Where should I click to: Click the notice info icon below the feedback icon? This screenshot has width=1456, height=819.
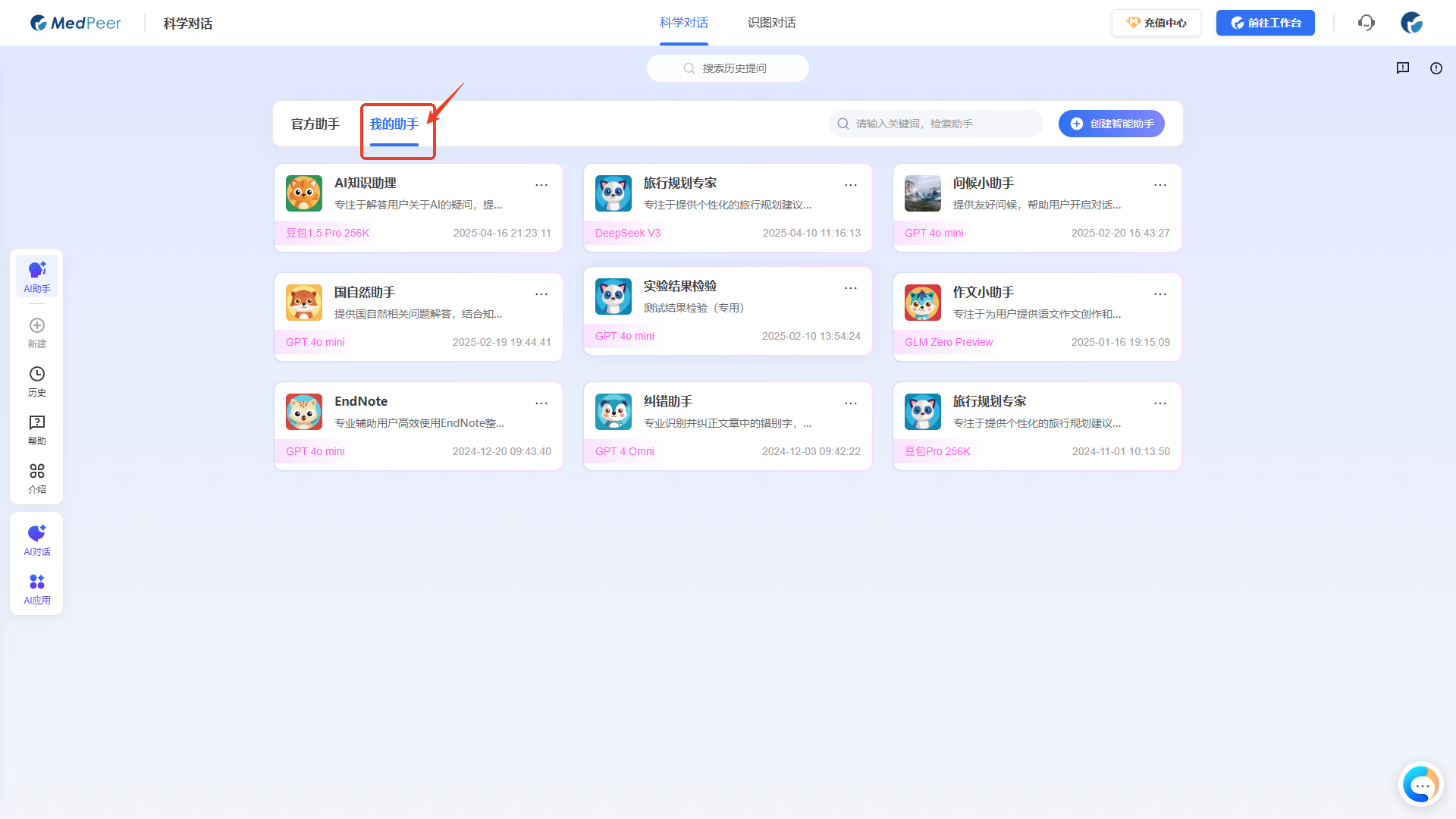(1436, 68)
